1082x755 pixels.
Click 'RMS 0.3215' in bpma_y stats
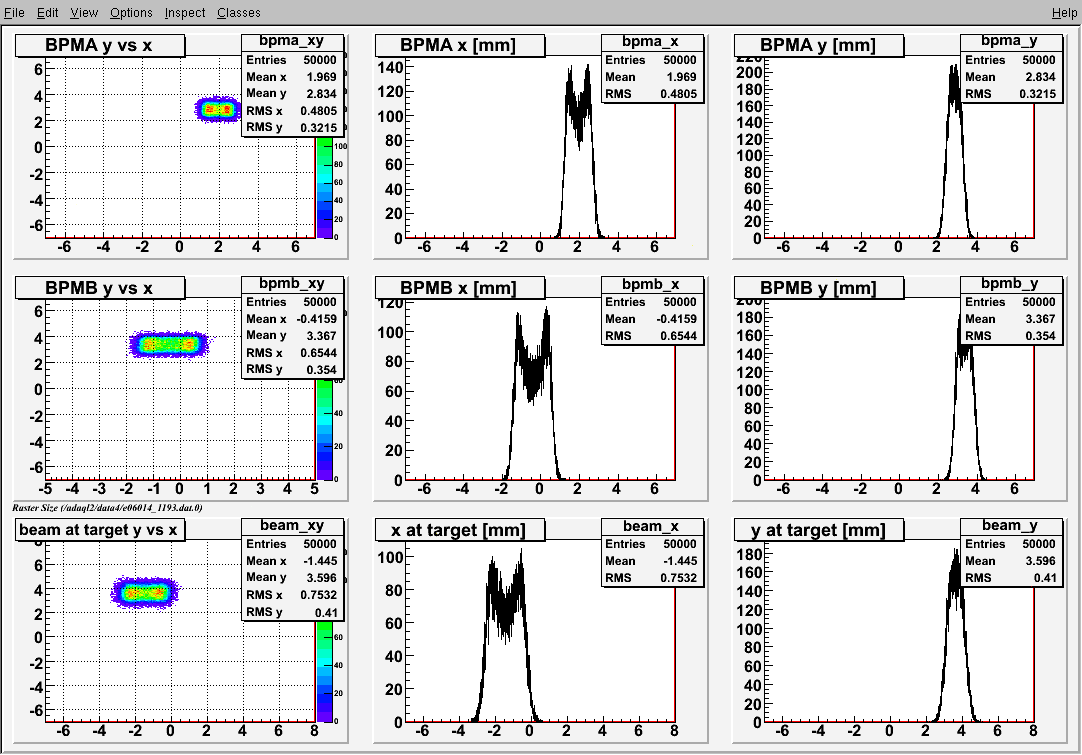point(1010,94)
